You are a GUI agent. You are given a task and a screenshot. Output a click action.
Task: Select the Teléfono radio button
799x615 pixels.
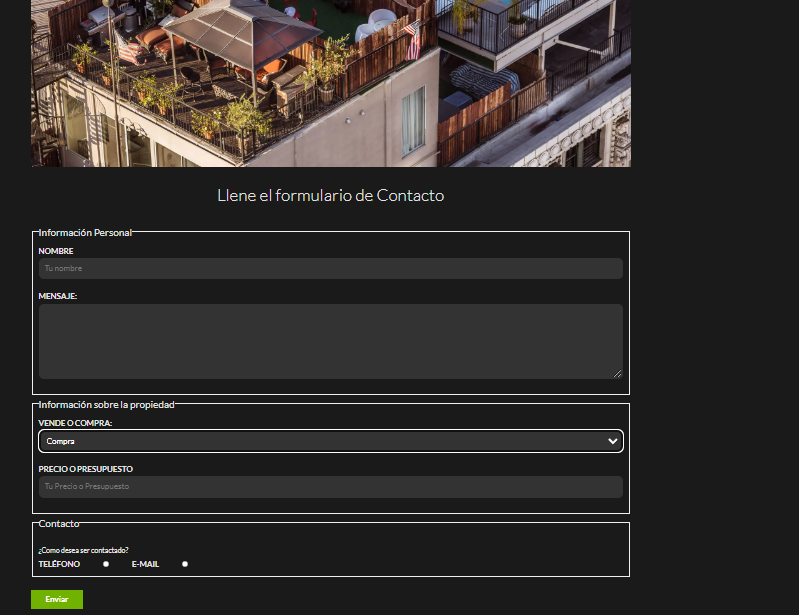pos(106,564)
